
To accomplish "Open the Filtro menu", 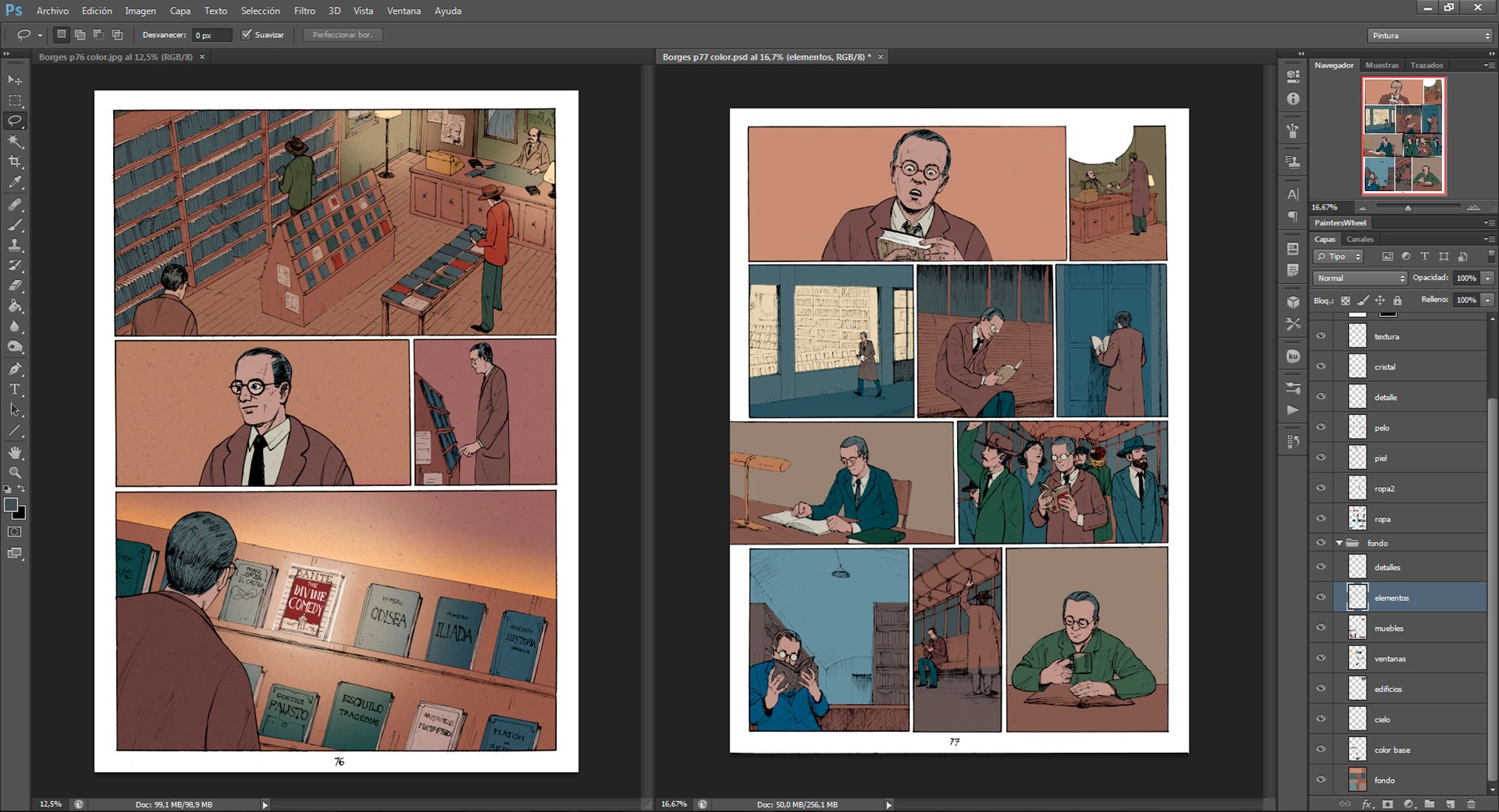I will pos(304,10).
